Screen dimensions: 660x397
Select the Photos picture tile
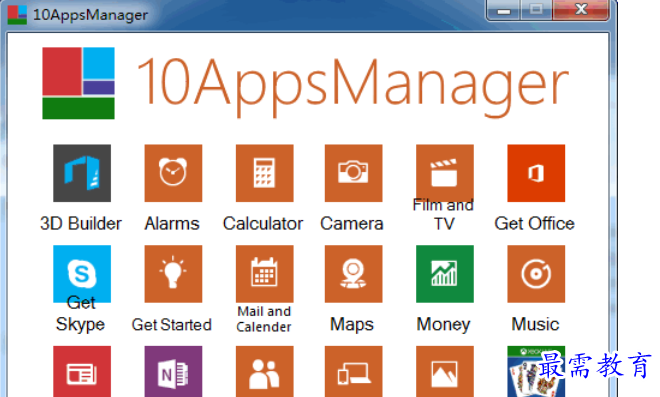445,371
